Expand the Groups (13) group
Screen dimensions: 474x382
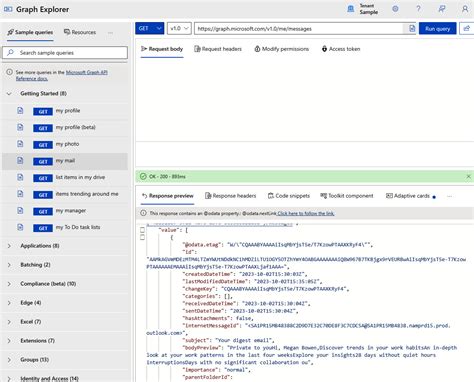[x=9, y=360]
